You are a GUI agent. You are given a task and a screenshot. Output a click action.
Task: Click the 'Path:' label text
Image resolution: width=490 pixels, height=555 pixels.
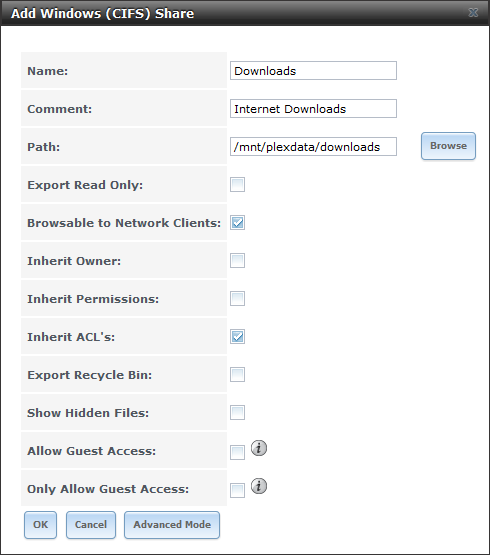(44, 147)
